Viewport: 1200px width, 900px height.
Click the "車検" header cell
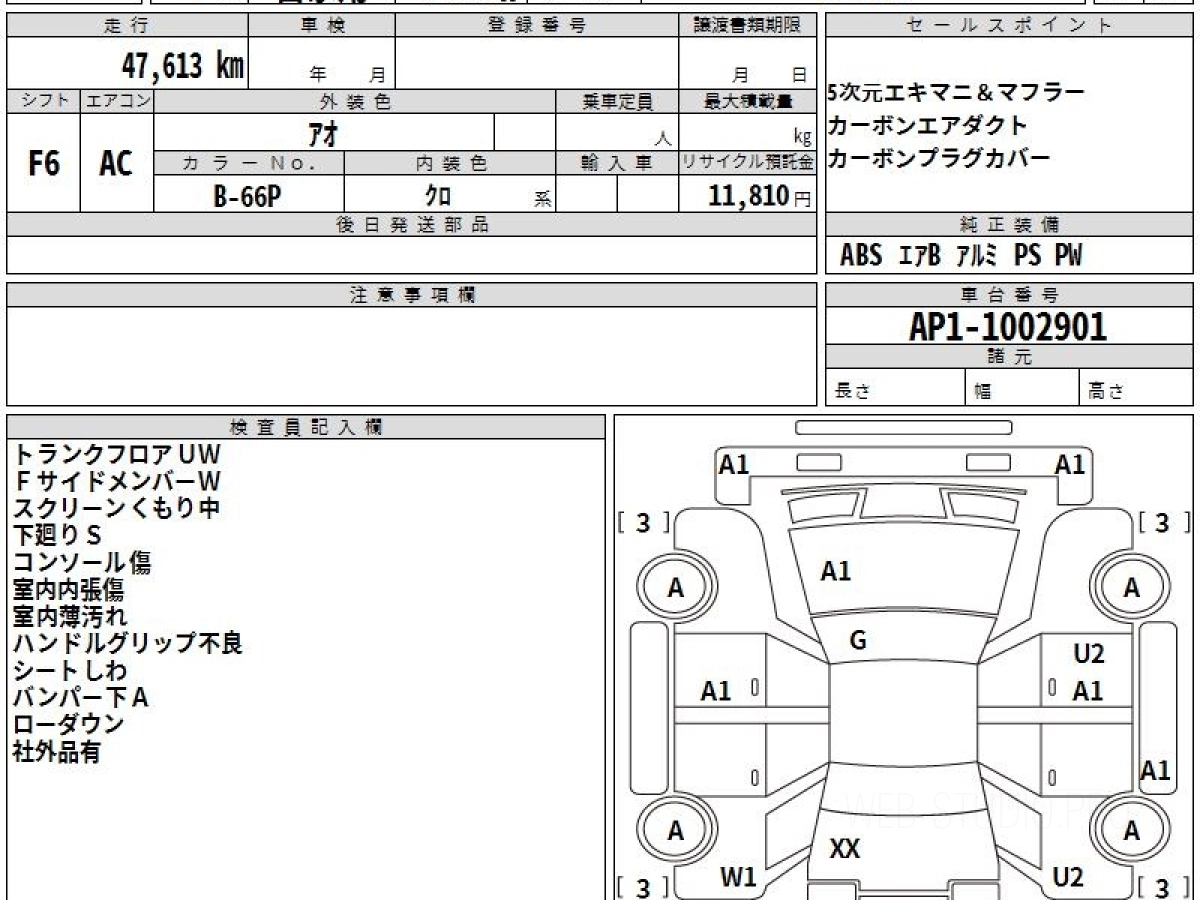point(322,26)
